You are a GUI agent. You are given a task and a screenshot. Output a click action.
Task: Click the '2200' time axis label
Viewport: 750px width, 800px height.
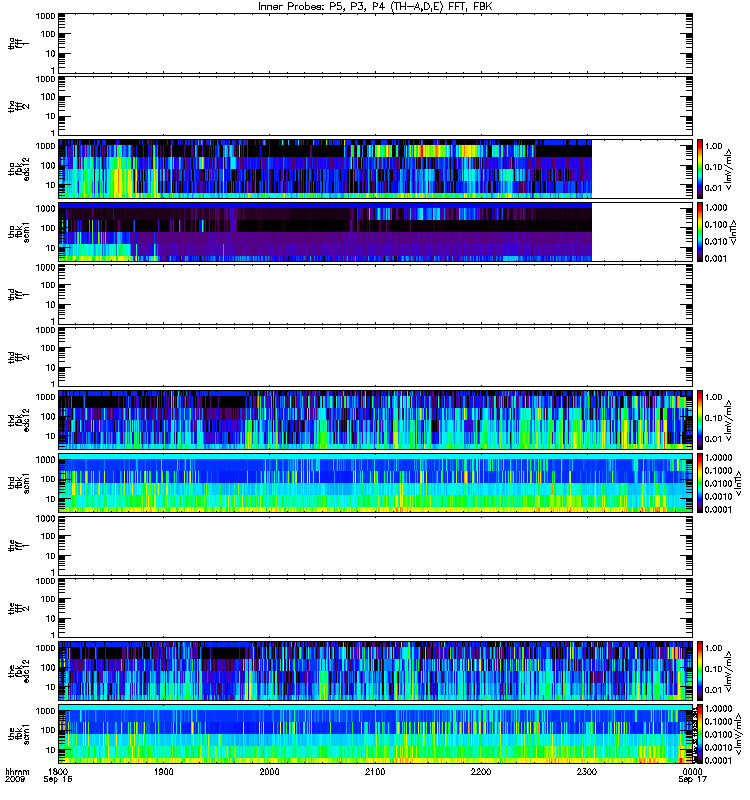[481, 771]
